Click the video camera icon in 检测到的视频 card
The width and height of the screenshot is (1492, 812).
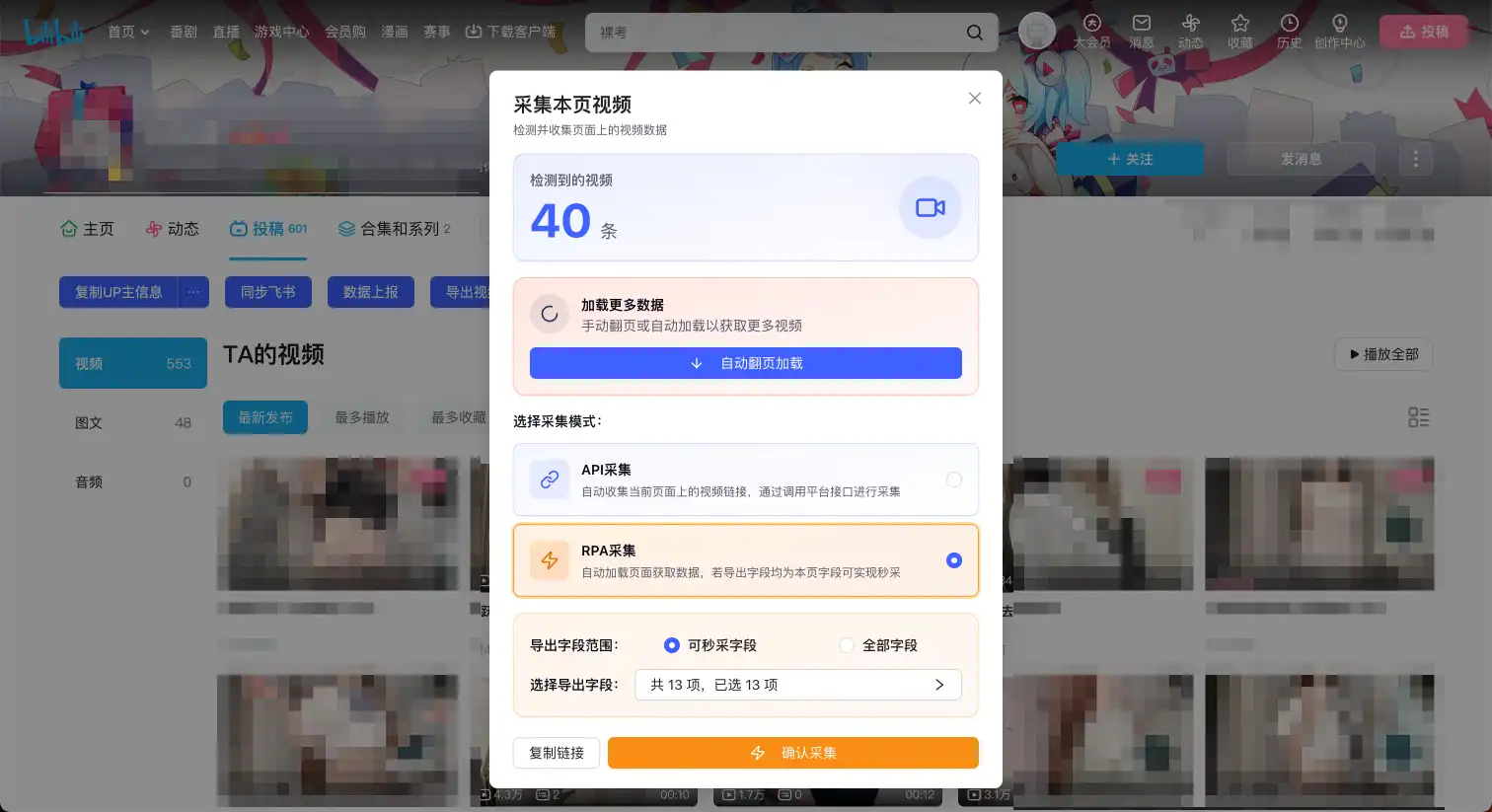coord(930,207)
